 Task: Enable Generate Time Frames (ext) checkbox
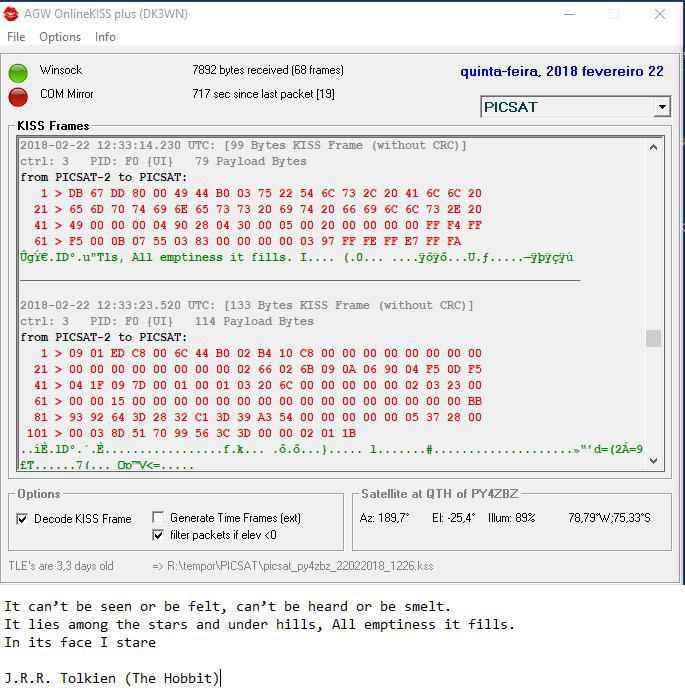[158, 517]
